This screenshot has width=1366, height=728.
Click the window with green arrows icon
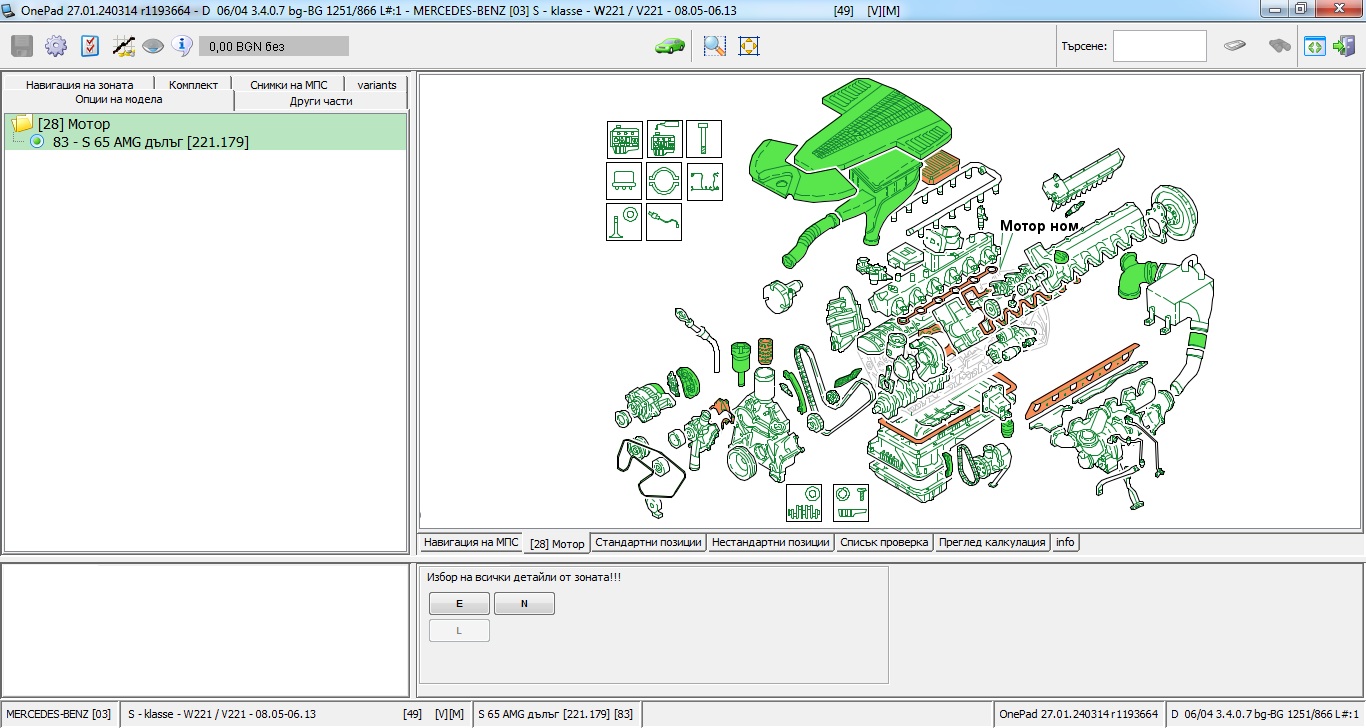tap(1314, 46)
